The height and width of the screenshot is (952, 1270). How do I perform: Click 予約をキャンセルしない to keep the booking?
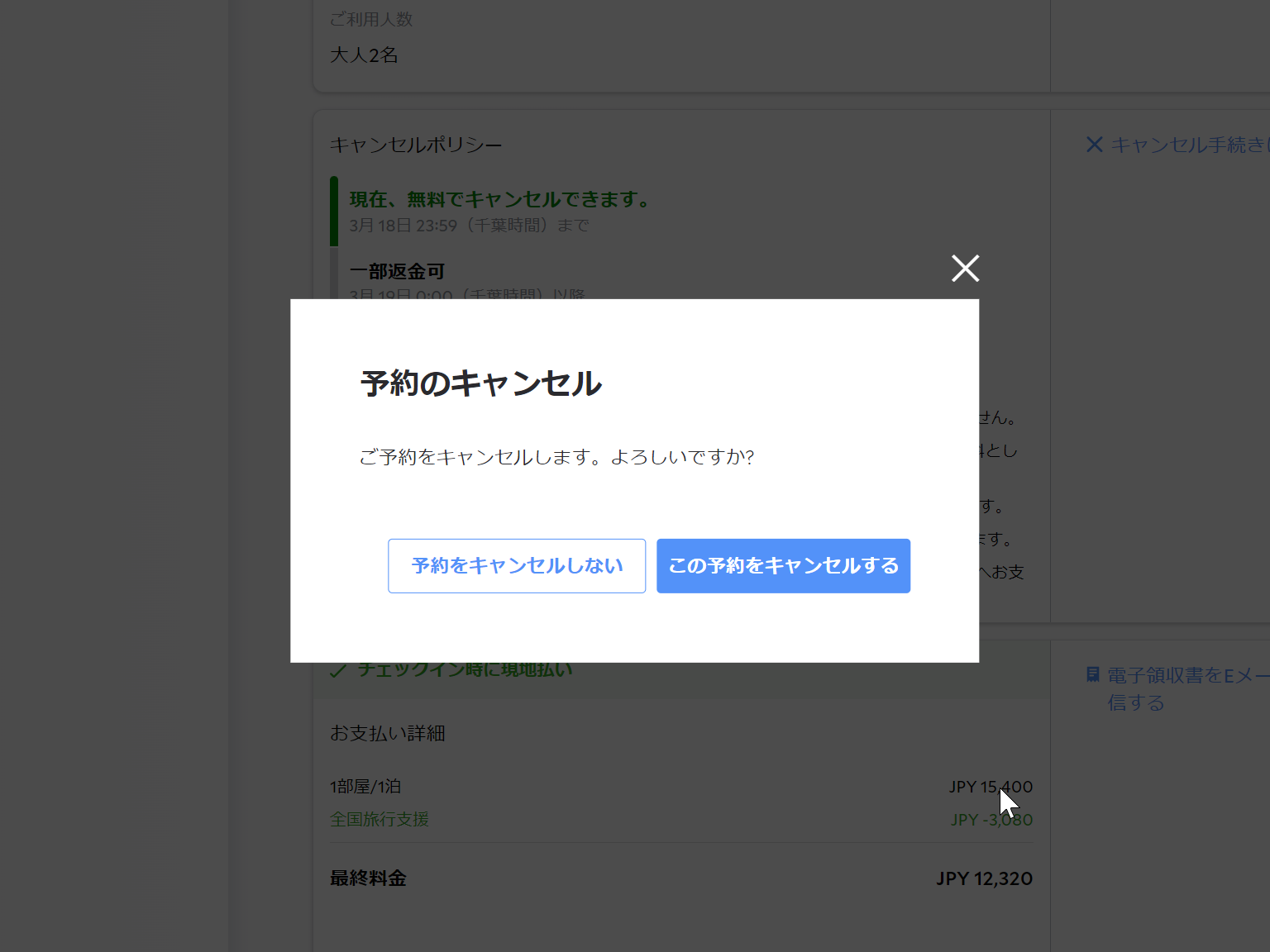click(x=517, y=565)
